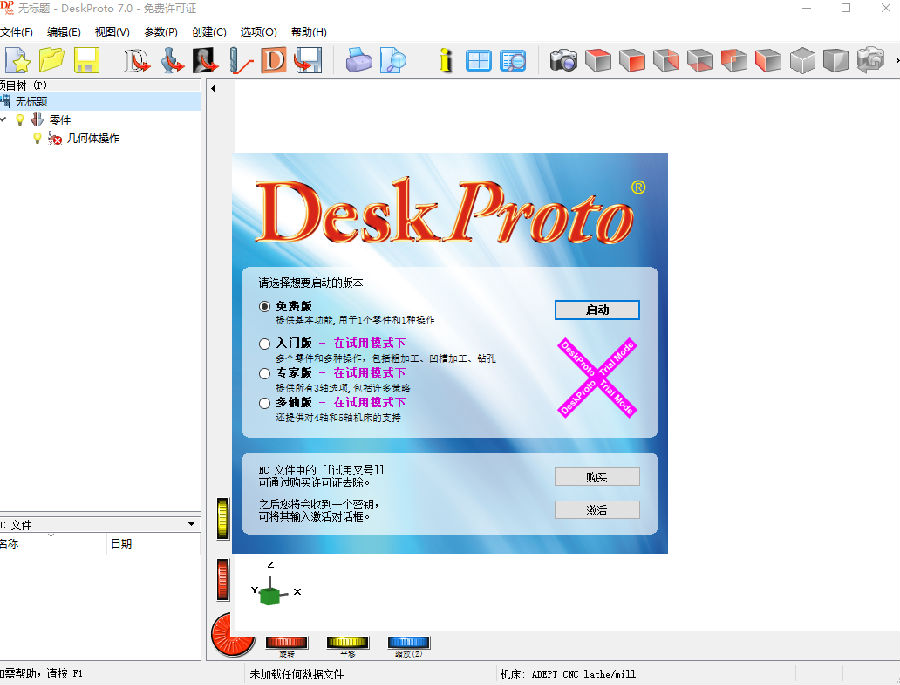
Task: Click the large red circular rotation dial
Action: (230, 636)
